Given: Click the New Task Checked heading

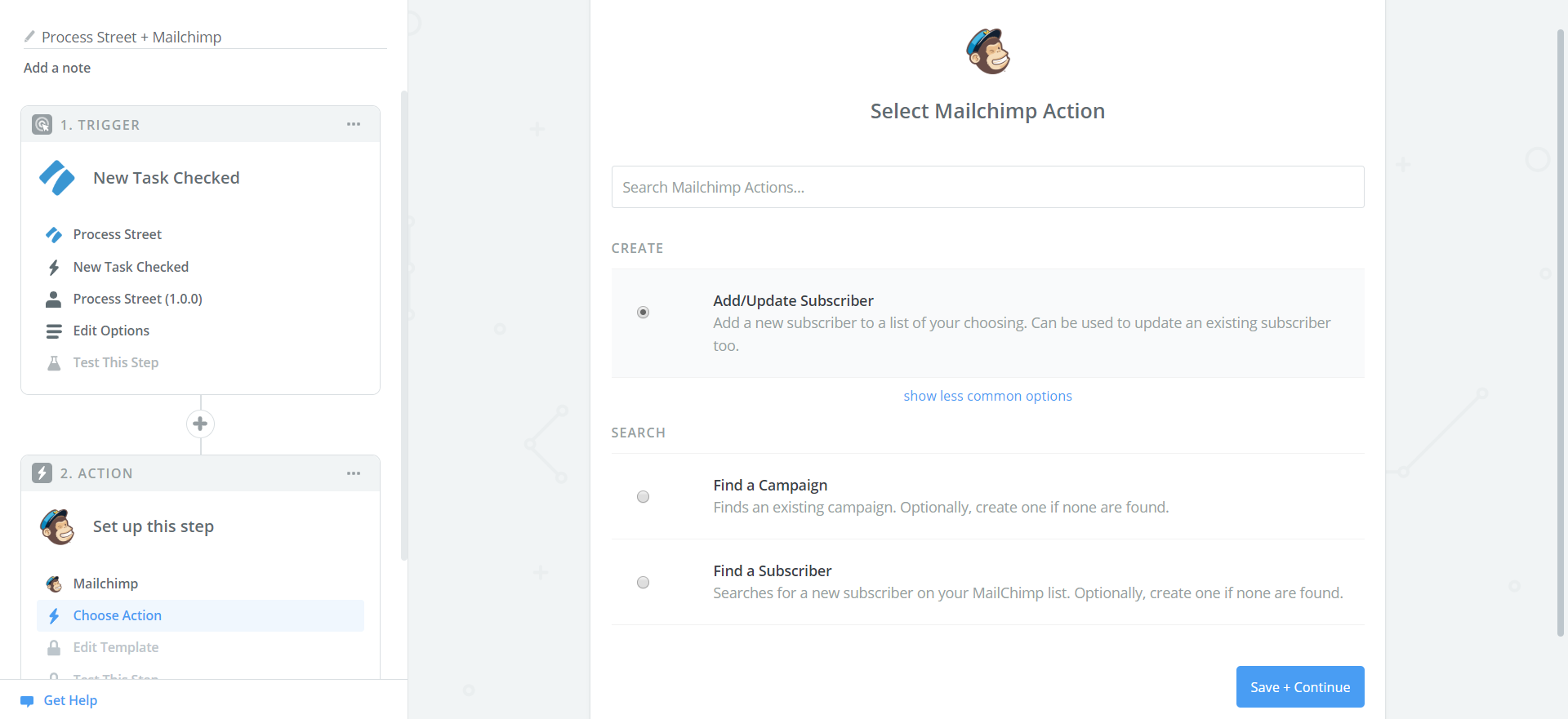Looking at the screenshot, I should pyautogui.click(x=166, y=178).
